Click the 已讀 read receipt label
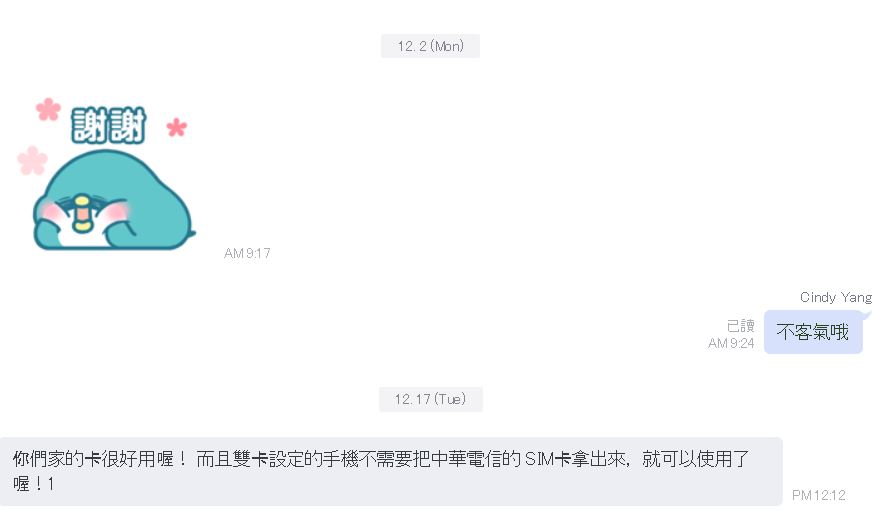872x519 pixels. point(741,325)
